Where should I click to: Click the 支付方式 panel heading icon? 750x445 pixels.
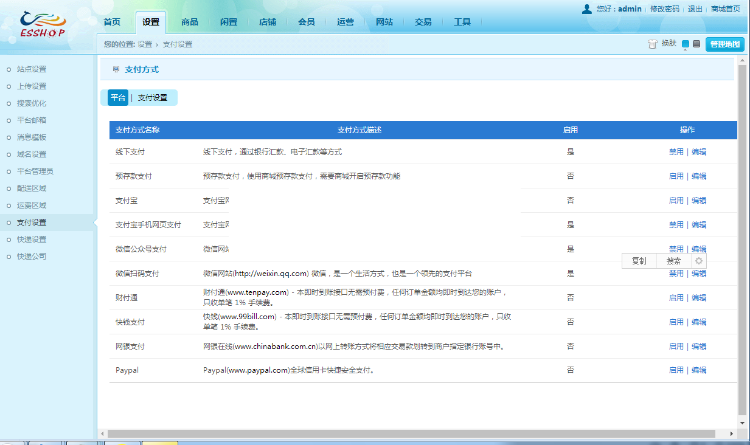pyautogui.click(x=116, y=69)
